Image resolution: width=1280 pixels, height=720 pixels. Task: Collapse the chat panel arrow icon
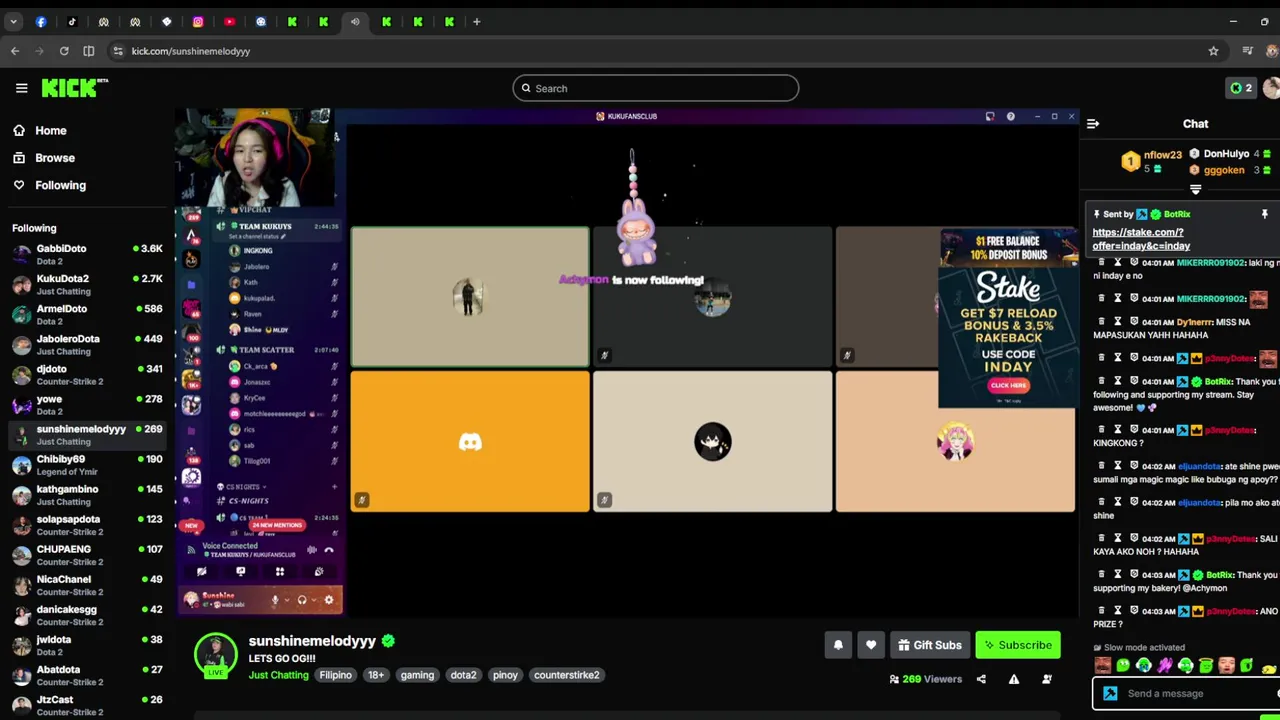click(1093, 124)
